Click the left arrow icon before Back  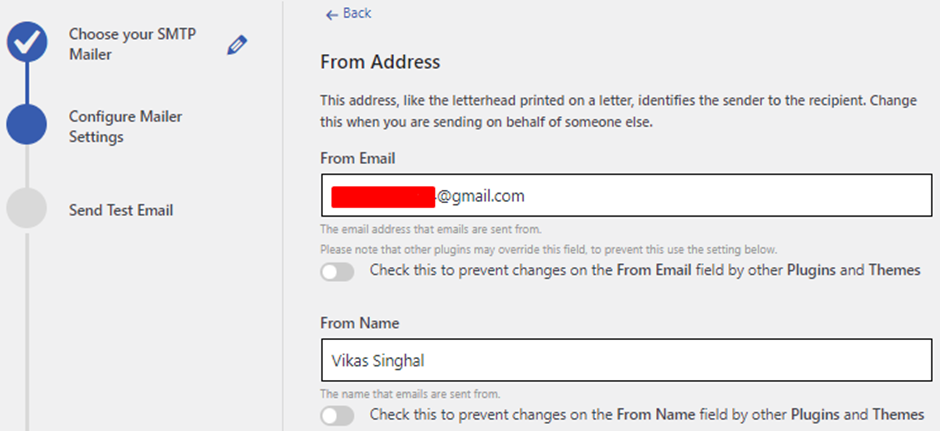coord(332,14)
